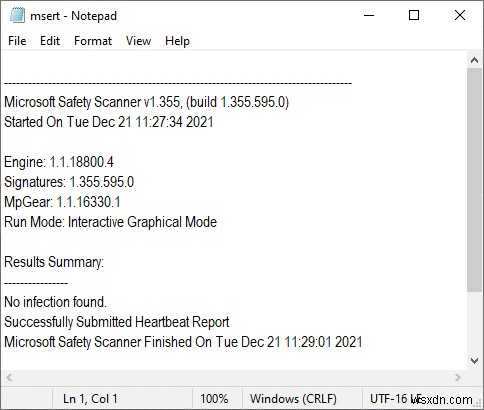Viewport: 484px width, 410px height.
Task: Click the vertical scrollbar down arrow
Action: pos(474,361)
